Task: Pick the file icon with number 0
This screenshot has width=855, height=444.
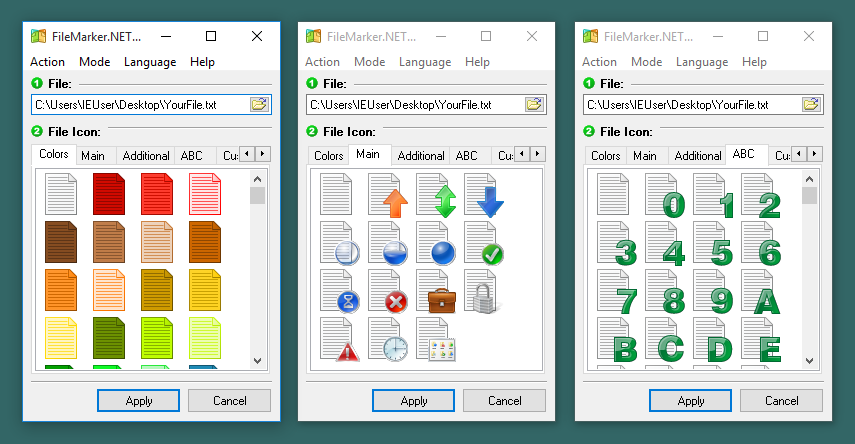Action: pos(665,196)
